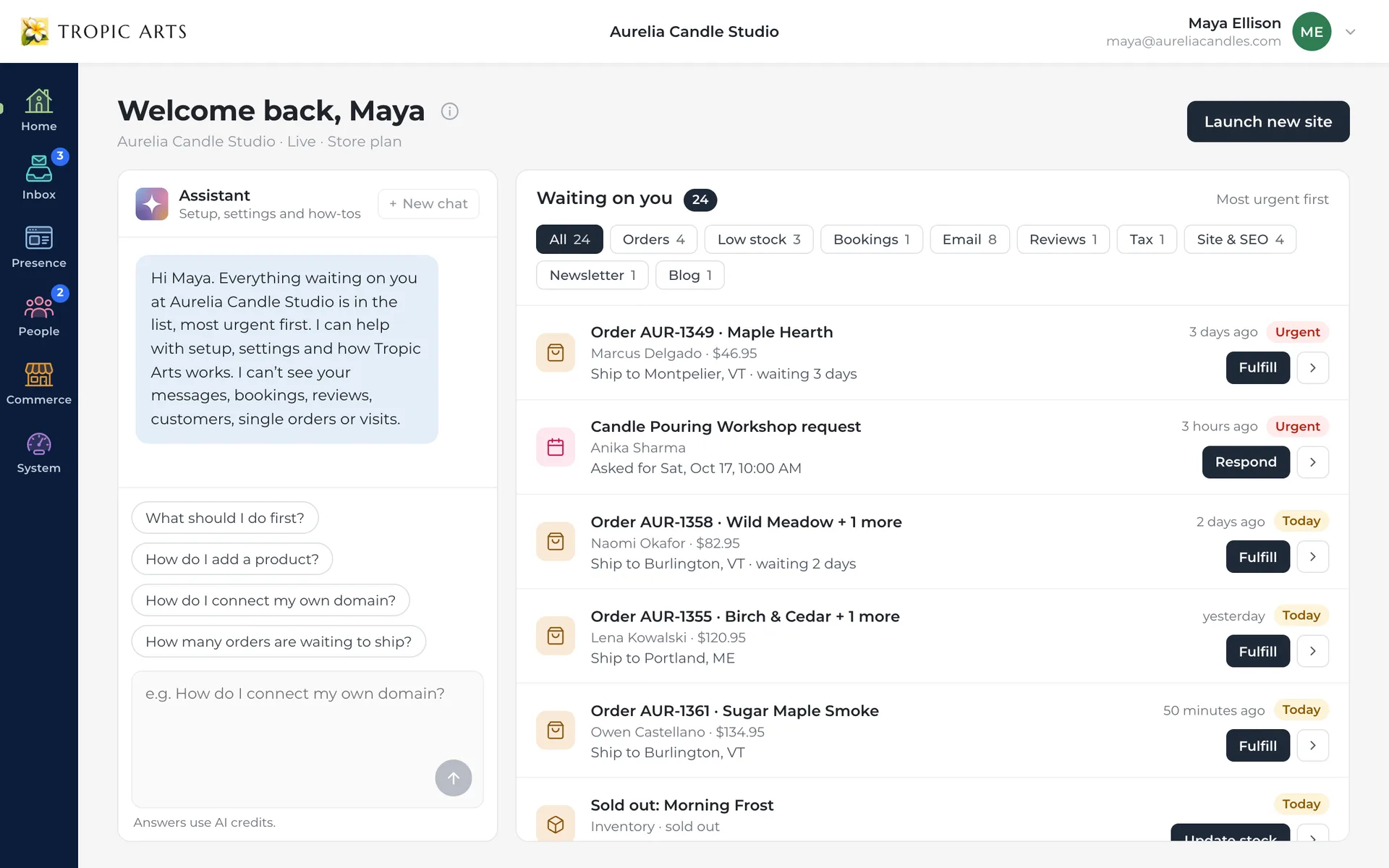The height and width of the screenshot is (868, 1389).
Task: Click the Assistant sparkle icon
Action: coord(152,204)
